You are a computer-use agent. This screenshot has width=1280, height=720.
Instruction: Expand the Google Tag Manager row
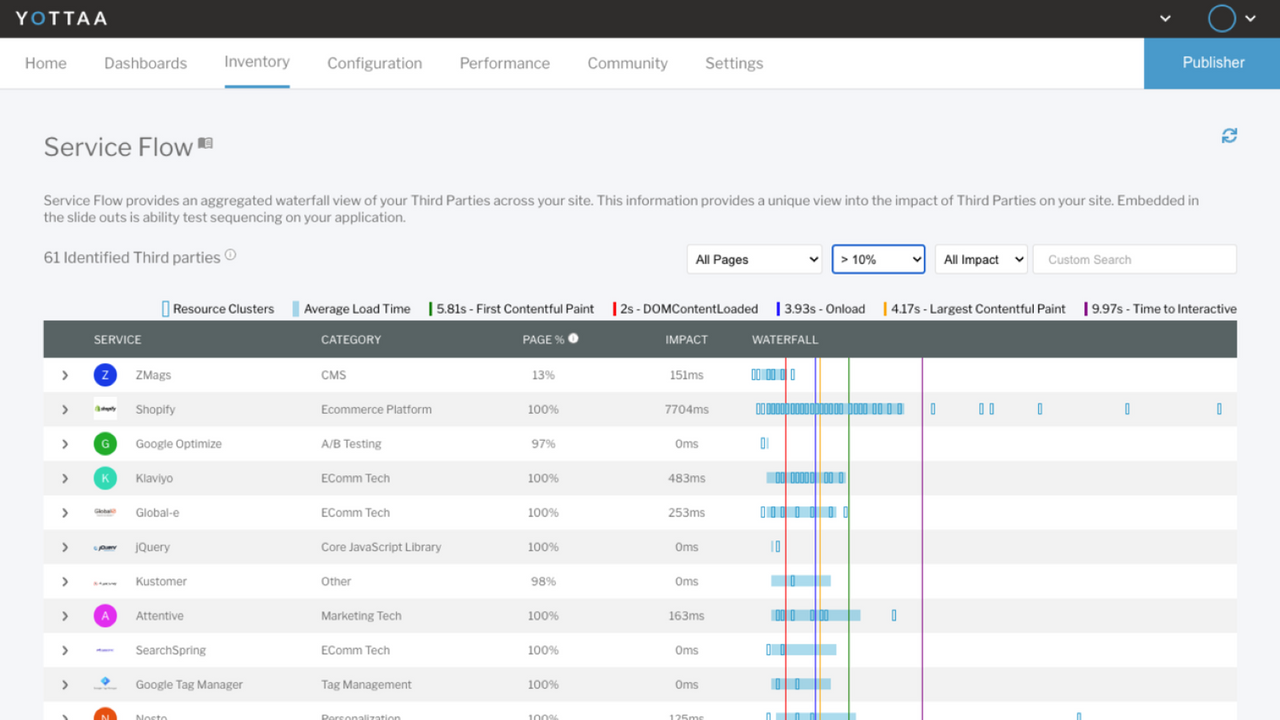65,685
